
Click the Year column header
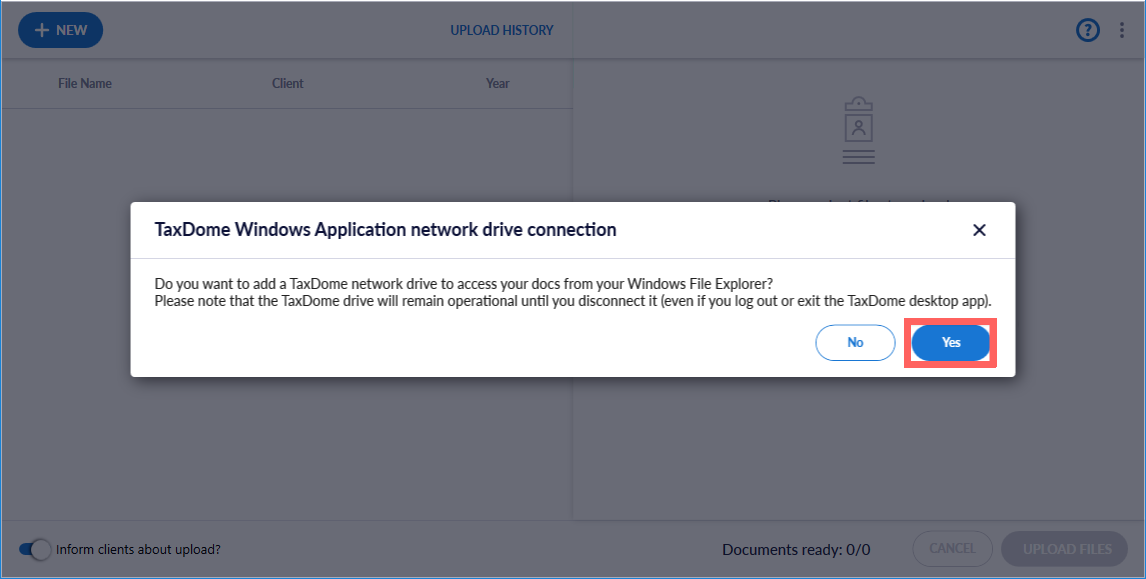pos(497,83)
